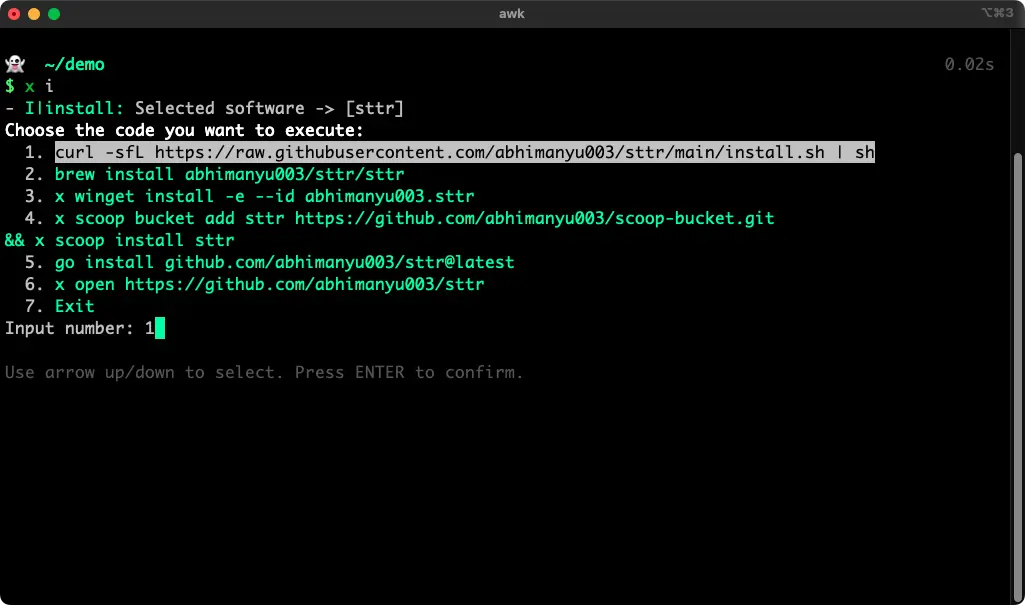Viewport: 1025px width, 605px height.
Task: Select the brew install abhimanyu003/sttr/sttr option
Action: pos(229,174)
